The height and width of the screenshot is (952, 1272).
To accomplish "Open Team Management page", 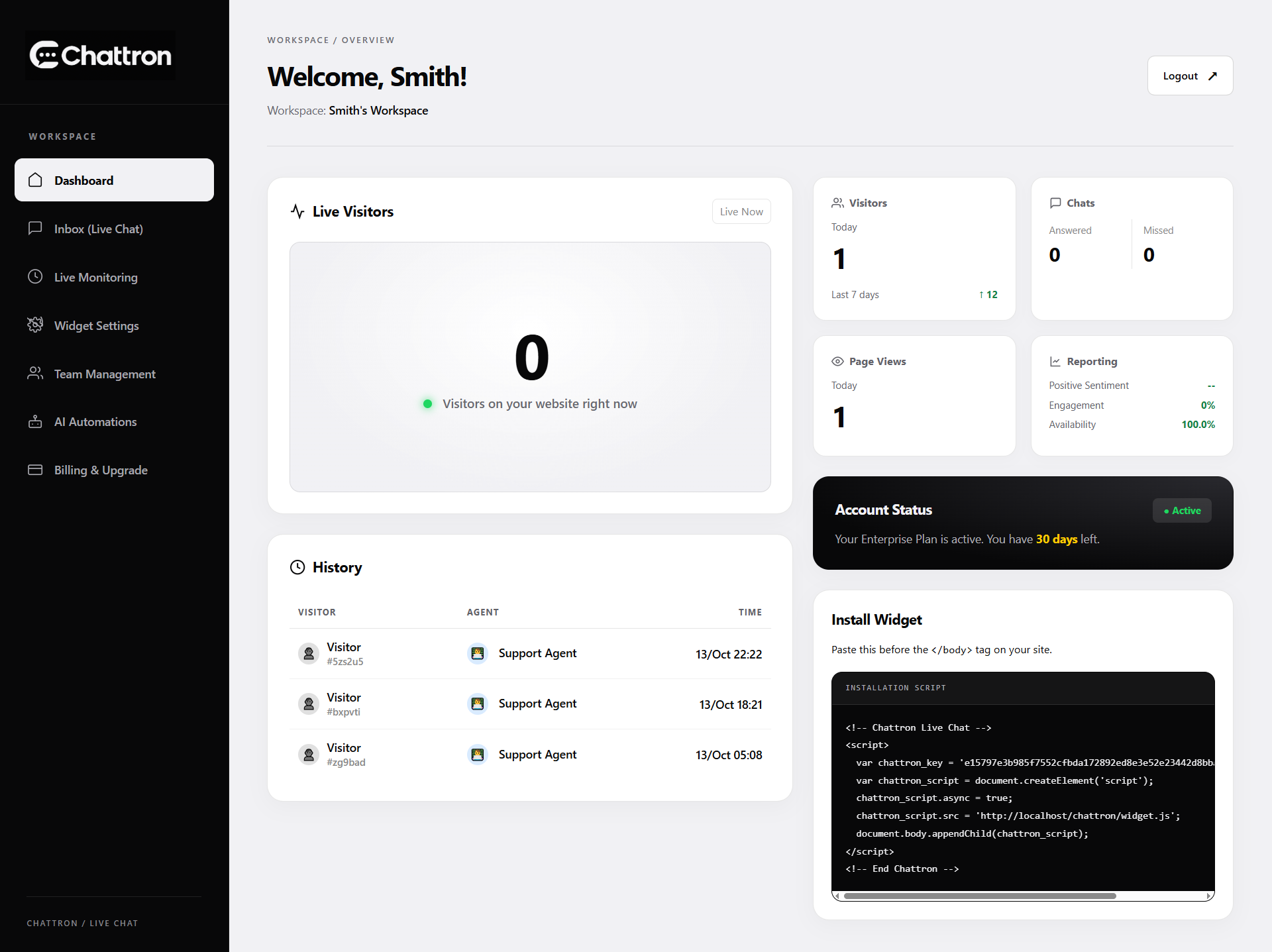I will pos(114,374).
